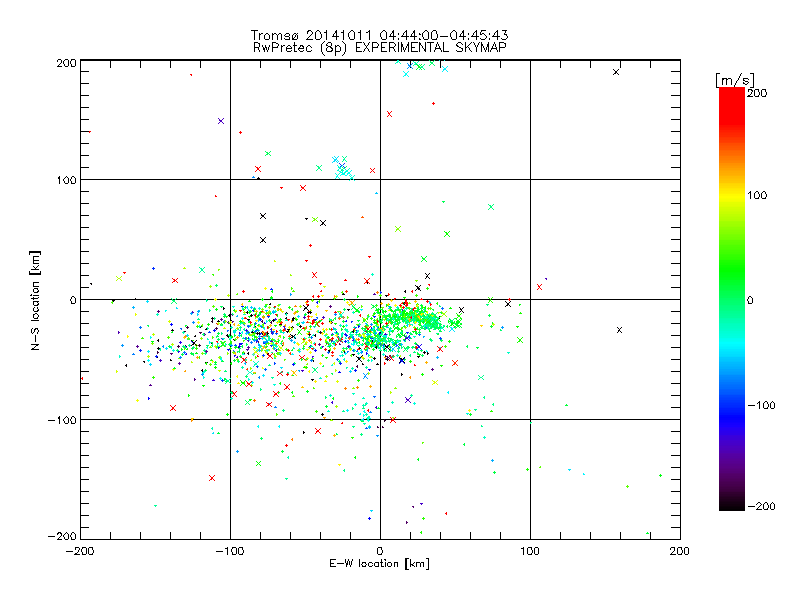Click the green middle of the colorbar
800x600 pixels.
731,299
